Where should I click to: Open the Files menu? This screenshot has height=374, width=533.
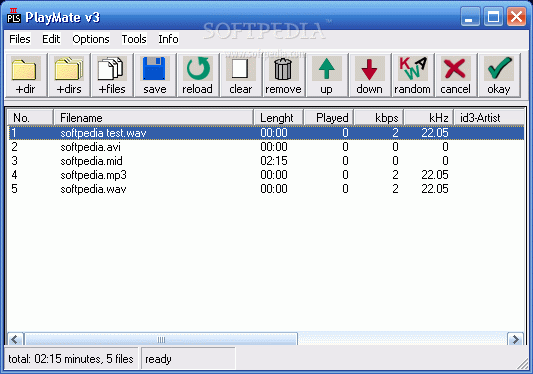(20, 39)
